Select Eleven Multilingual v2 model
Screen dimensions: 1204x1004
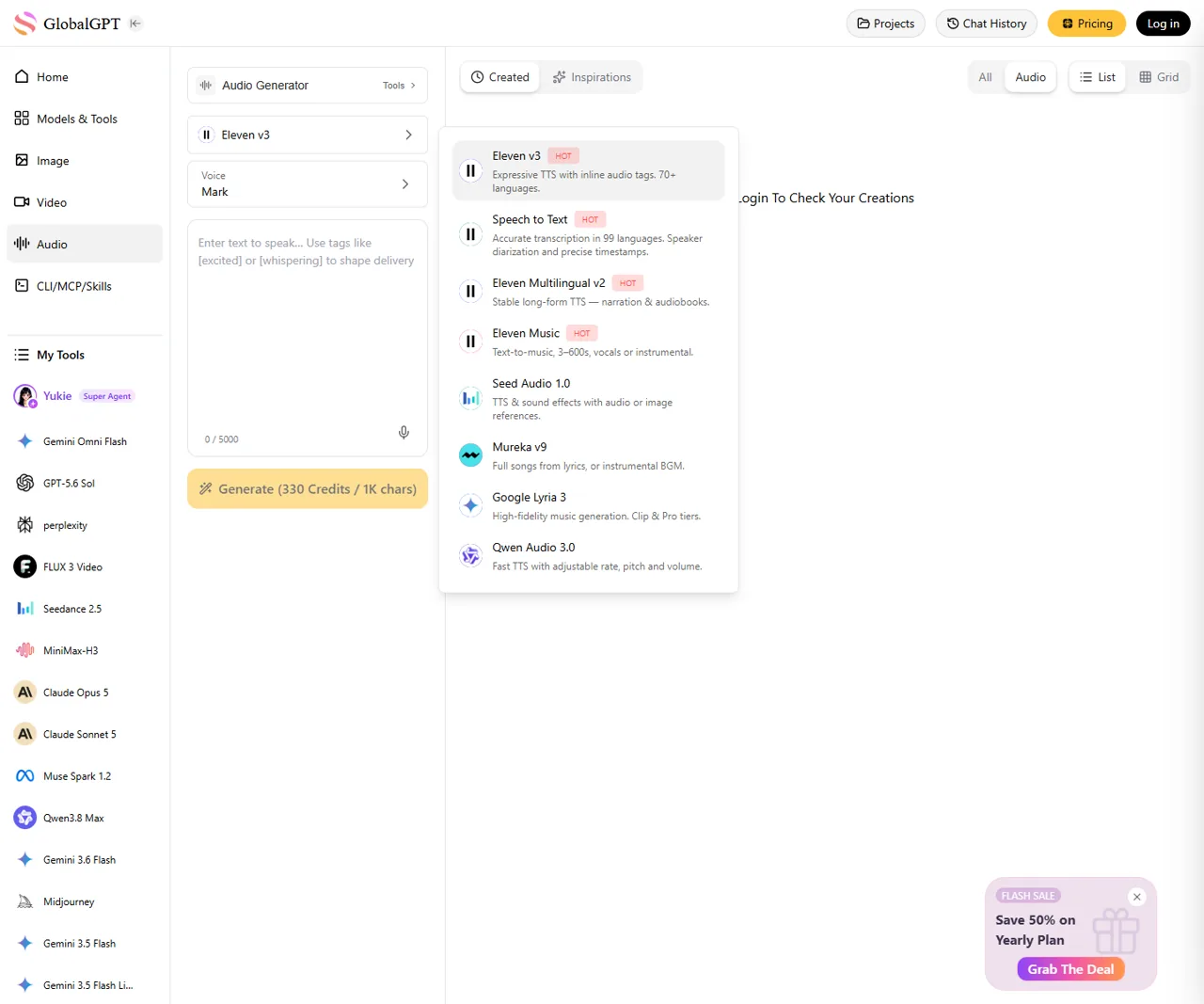(589, 292)
